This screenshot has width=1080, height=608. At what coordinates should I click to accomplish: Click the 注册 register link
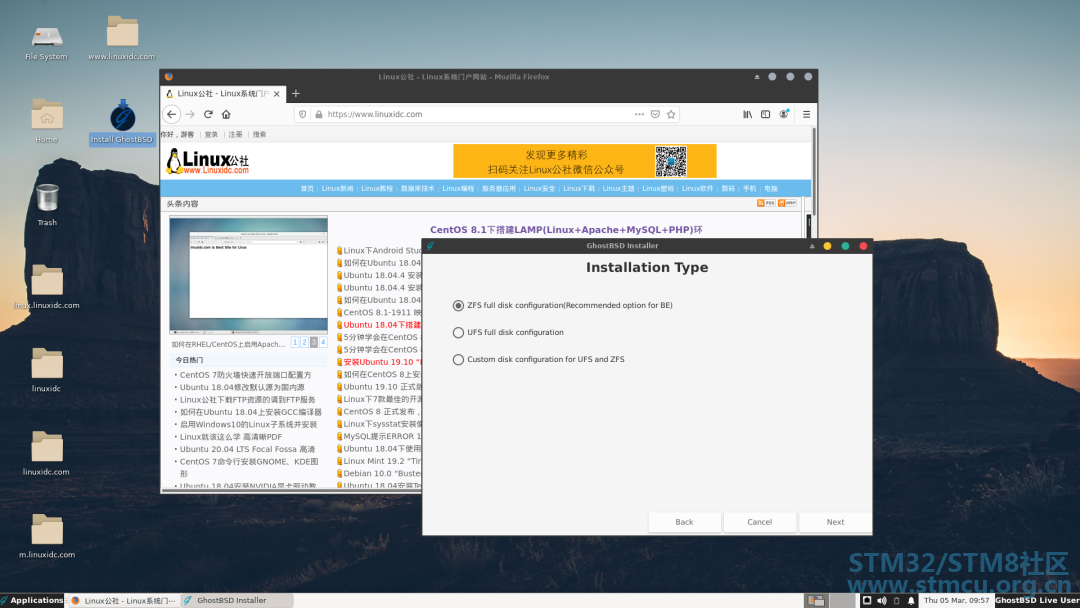pyautogui.click(x=236, y=135)
